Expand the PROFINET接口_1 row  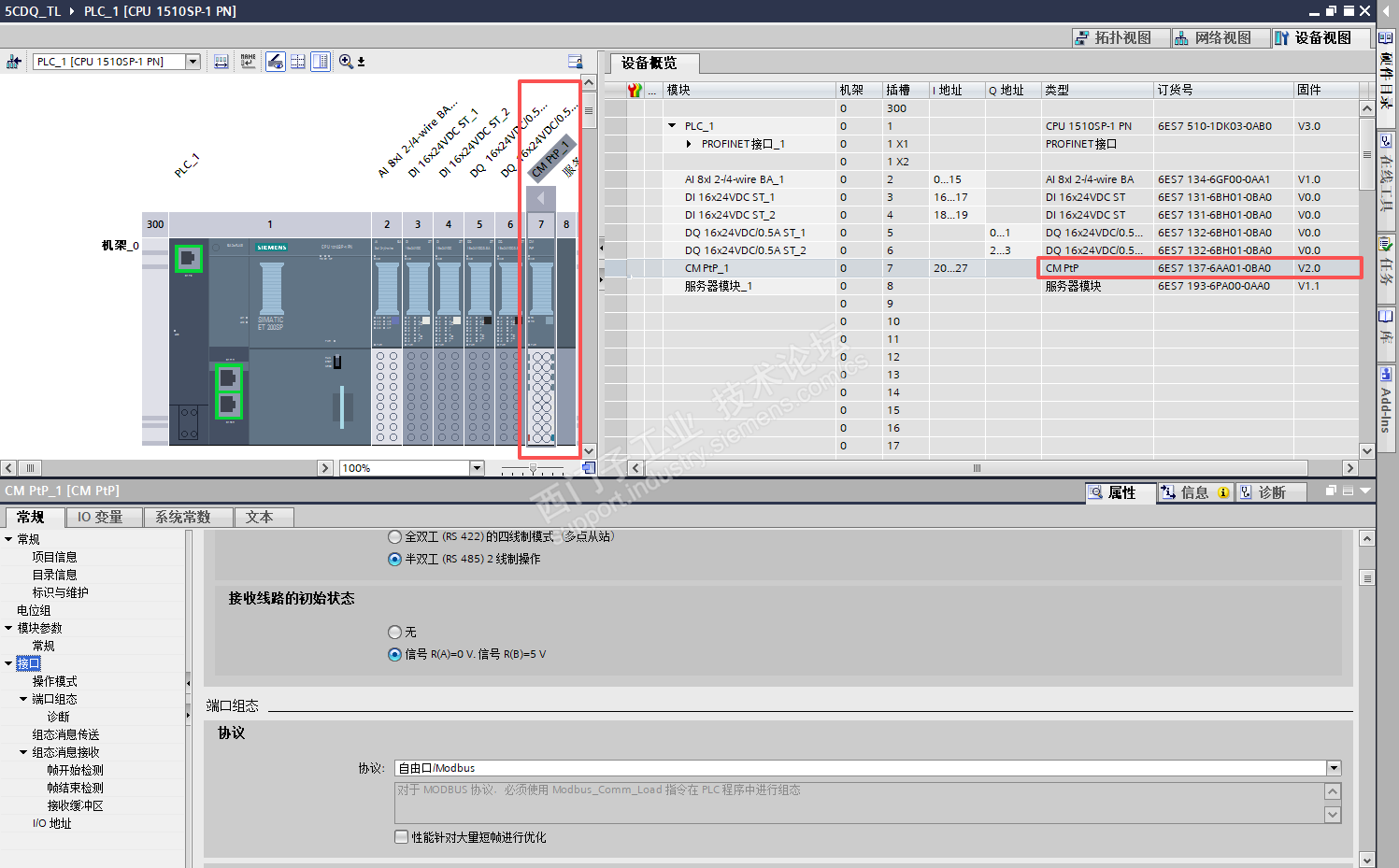click(x=689, y=144)
